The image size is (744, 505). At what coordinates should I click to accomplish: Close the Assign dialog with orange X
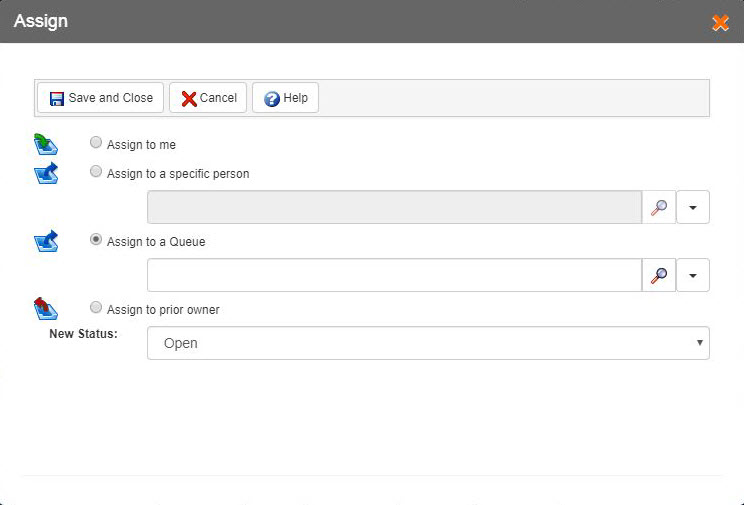tap(720, 22)
